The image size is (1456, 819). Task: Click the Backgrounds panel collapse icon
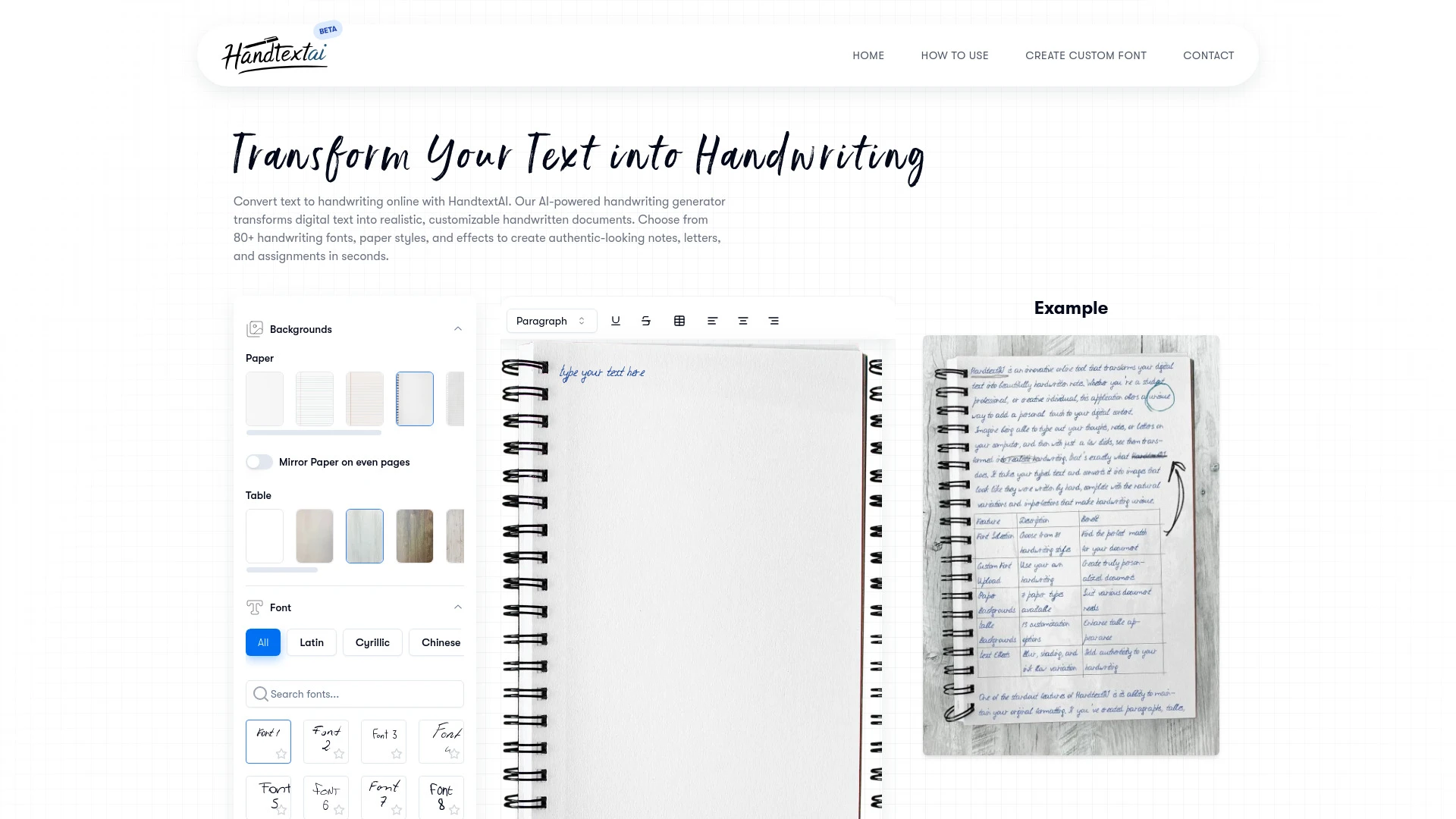pyautogui.click(x=458, y=328)
